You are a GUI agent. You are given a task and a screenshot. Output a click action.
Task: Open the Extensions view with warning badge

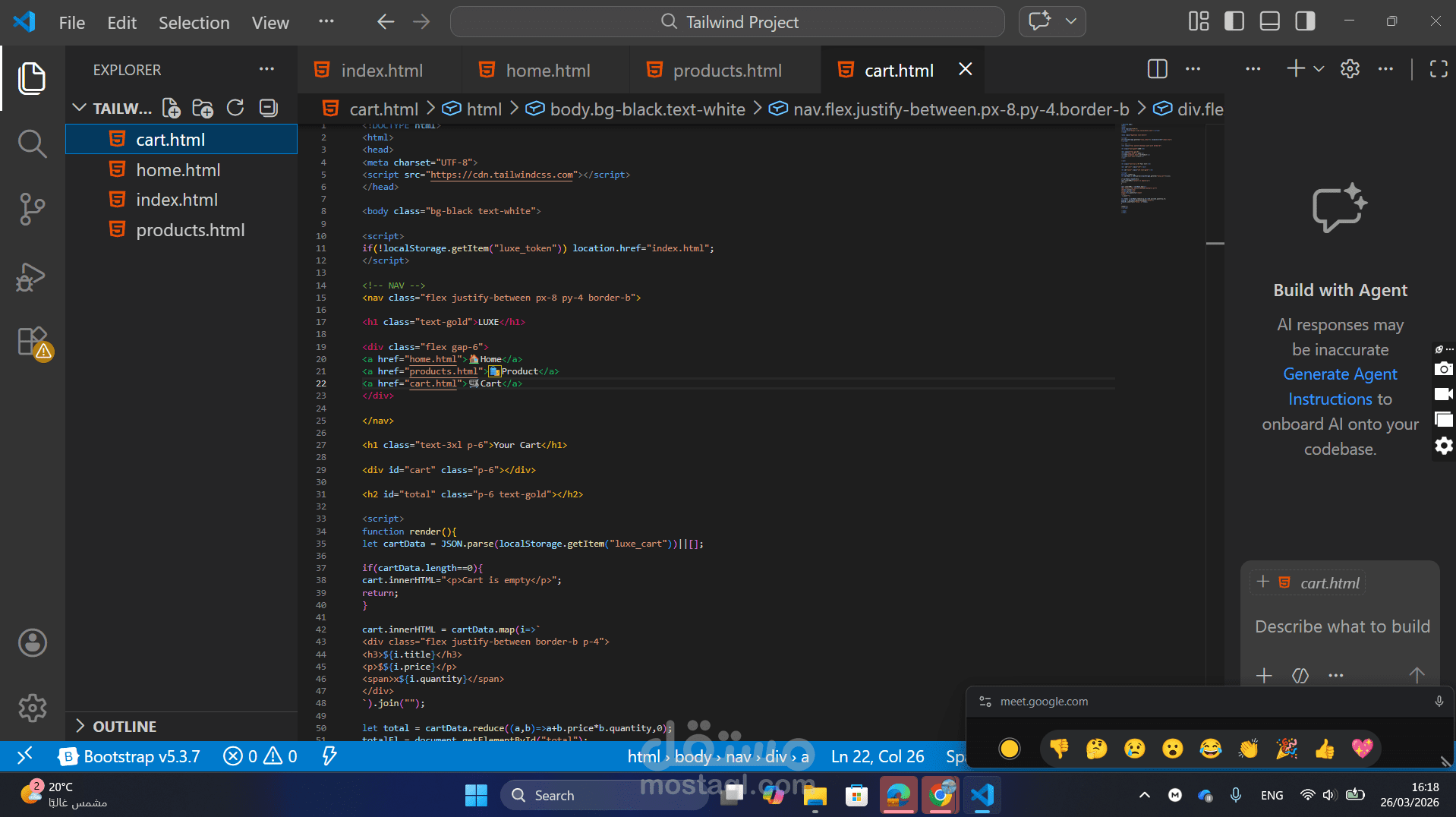click(33, 343)
